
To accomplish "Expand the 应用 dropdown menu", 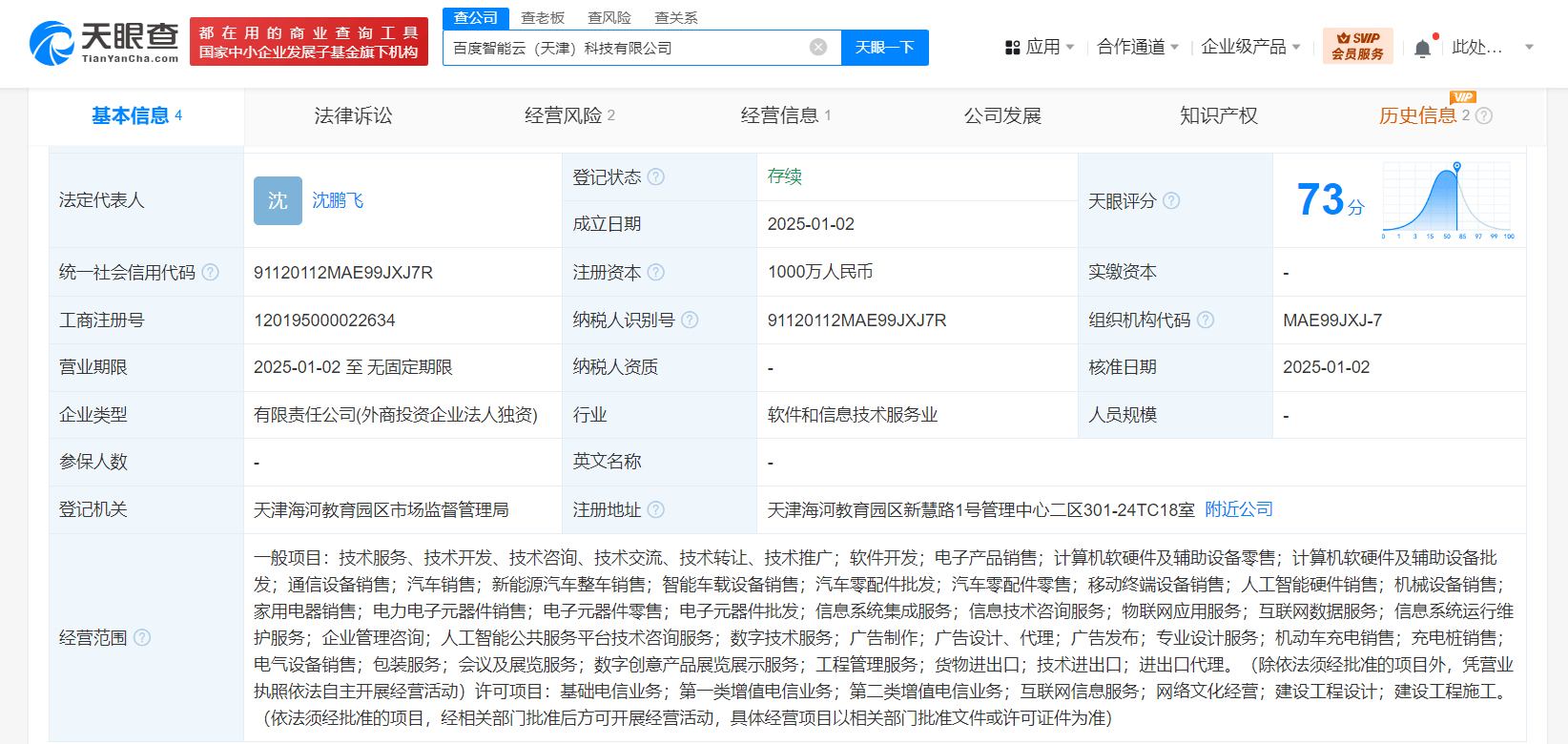I will pyautogui.click(x=1040, y=47).
